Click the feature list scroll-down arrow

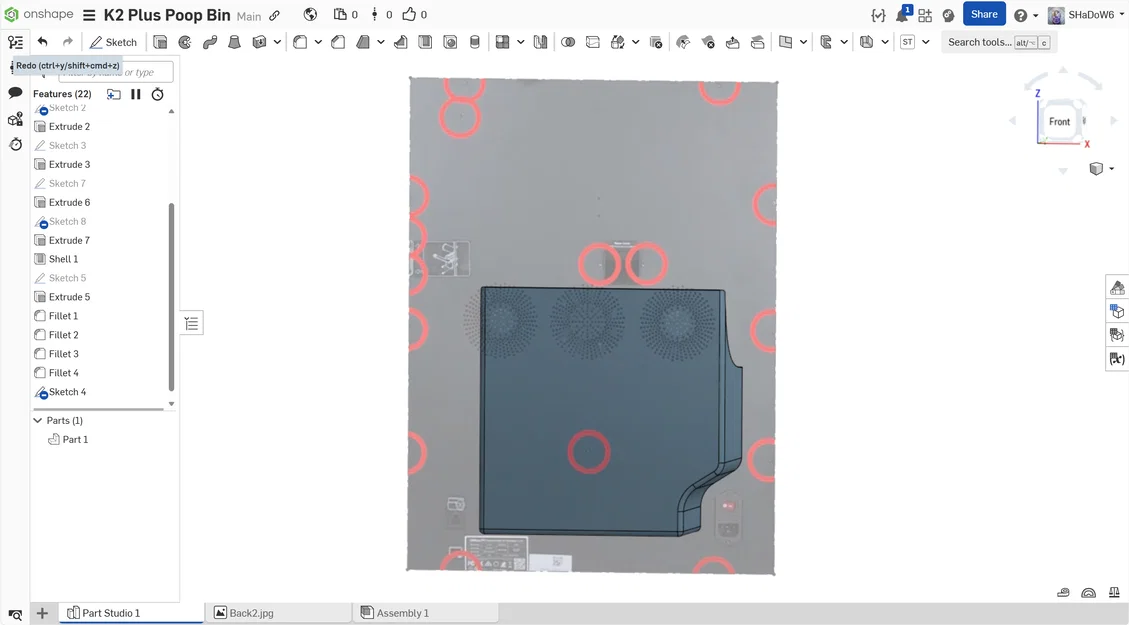(171, 404)
